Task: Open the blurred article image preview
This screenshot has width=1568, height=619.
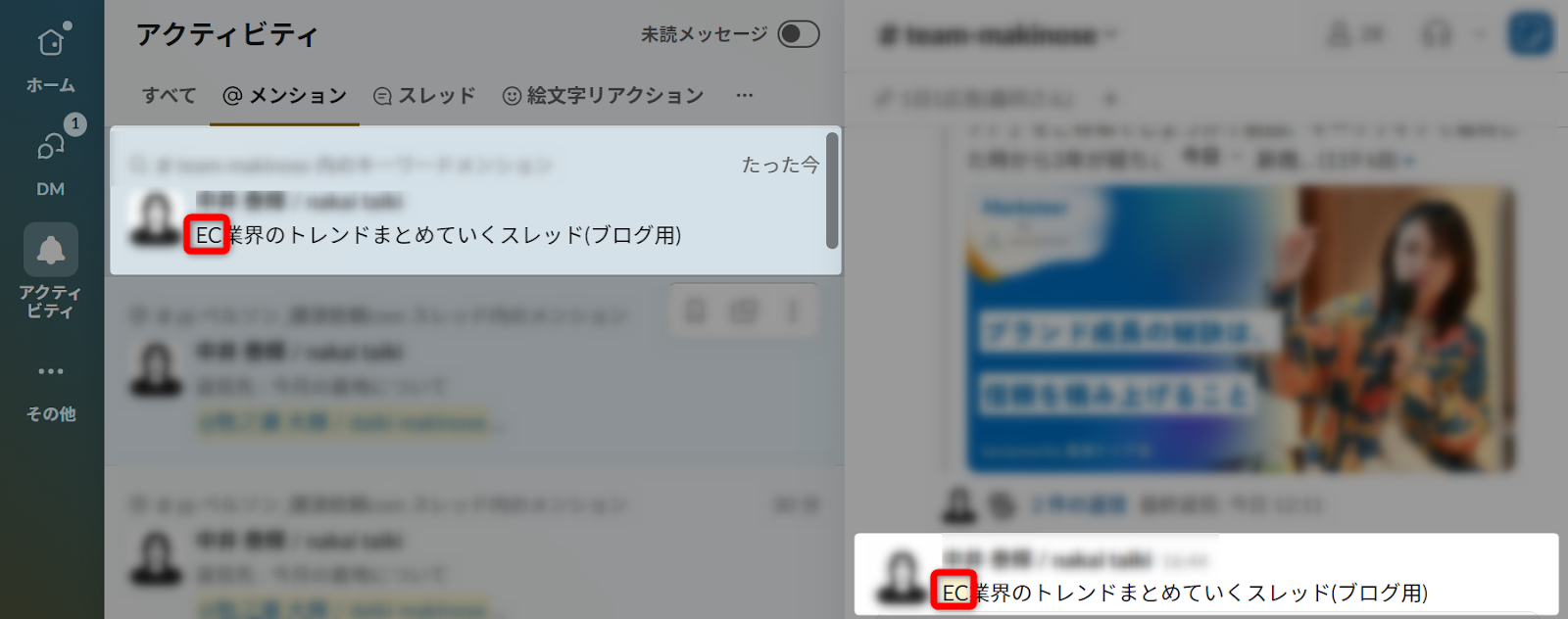Action: 1241,329
